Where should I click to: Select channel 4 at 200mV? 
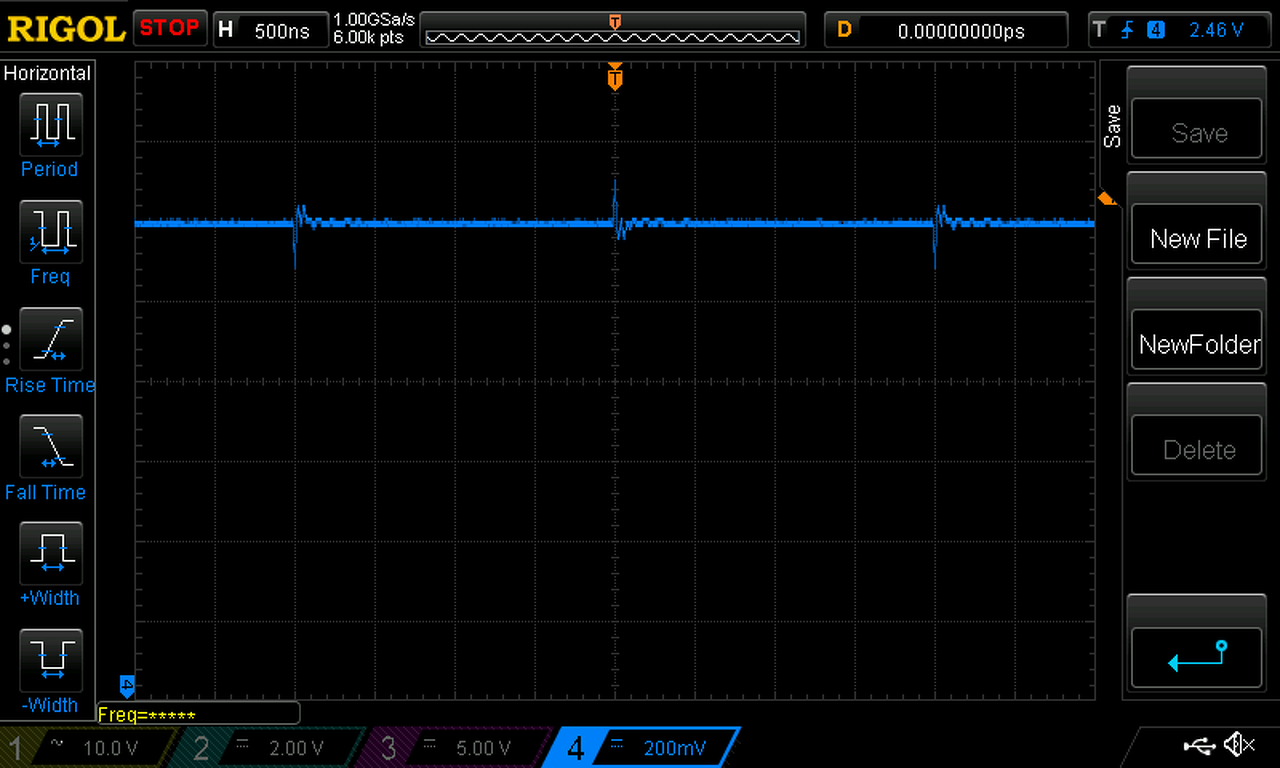click(643, 748)
